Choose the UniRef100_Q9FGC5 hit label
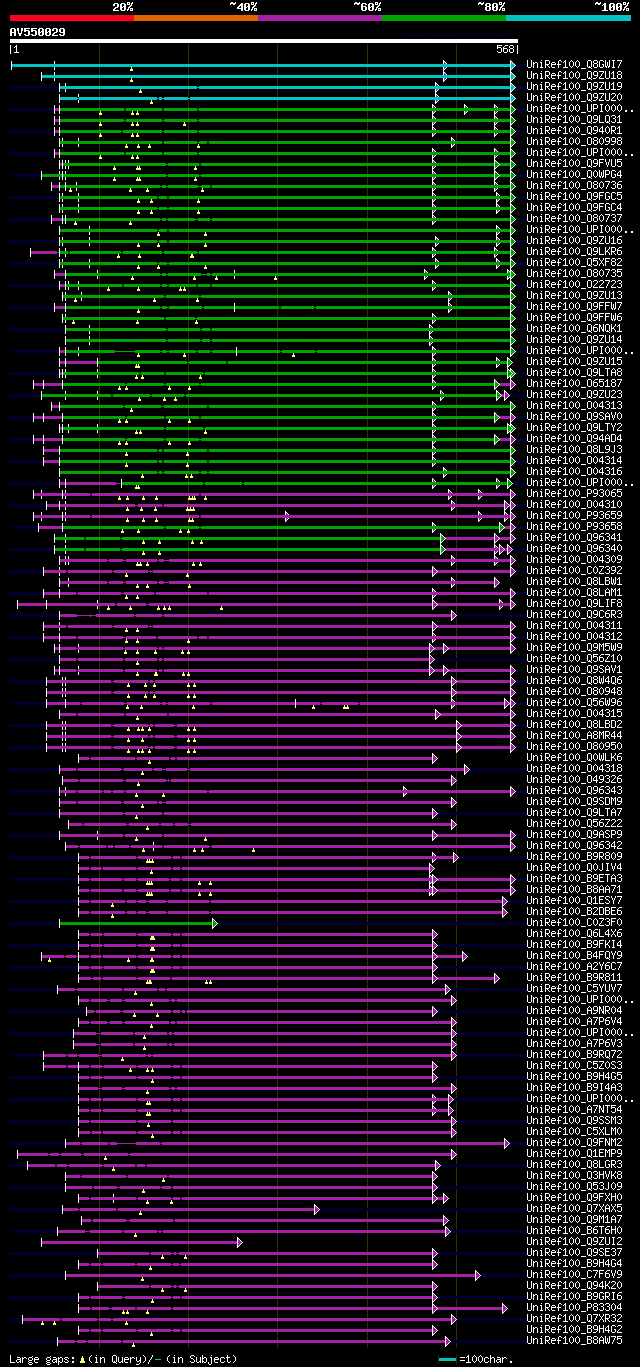Viewport: 640px width, 1367px height. point(574,196)
